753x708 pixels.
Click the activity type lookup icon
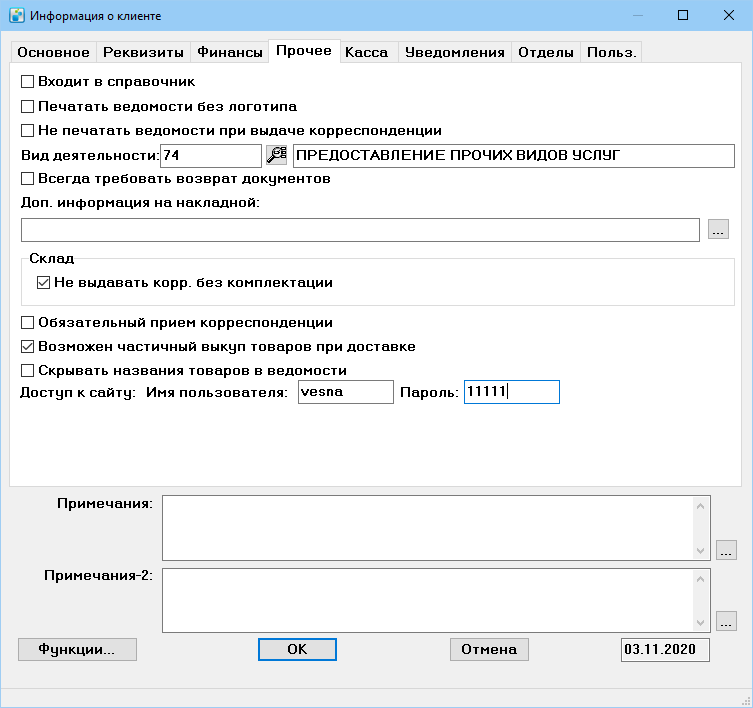click(x=277, y=155)
